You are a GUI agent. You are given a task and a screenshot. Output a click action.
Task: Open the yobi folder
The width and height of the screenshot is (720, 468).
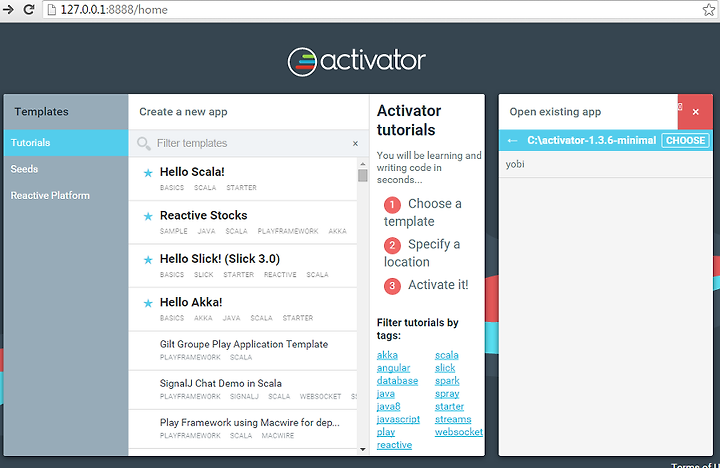pyautogui.click(x=606, y=164)
